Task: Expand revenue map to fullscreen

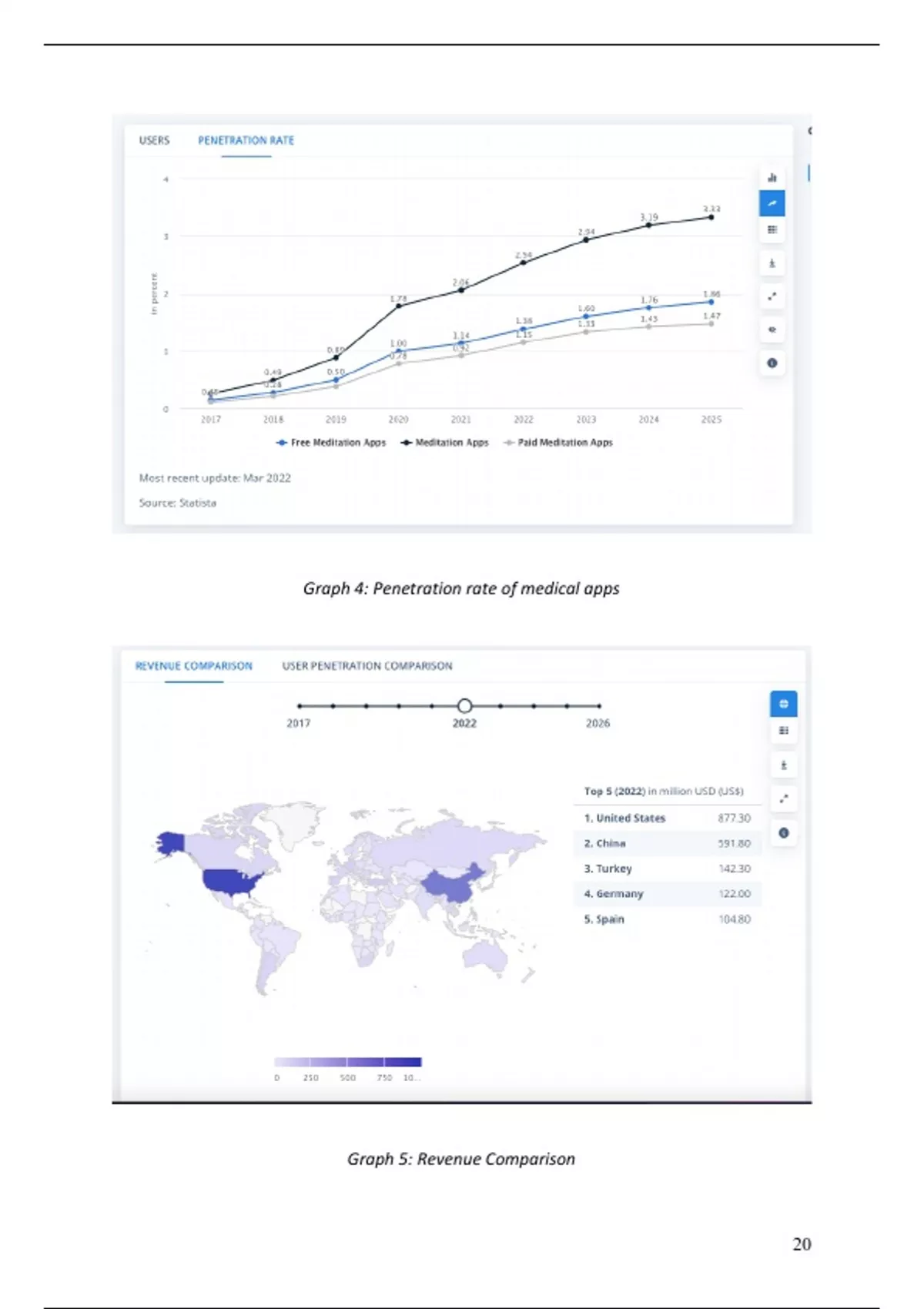Action: pos(783,798)
